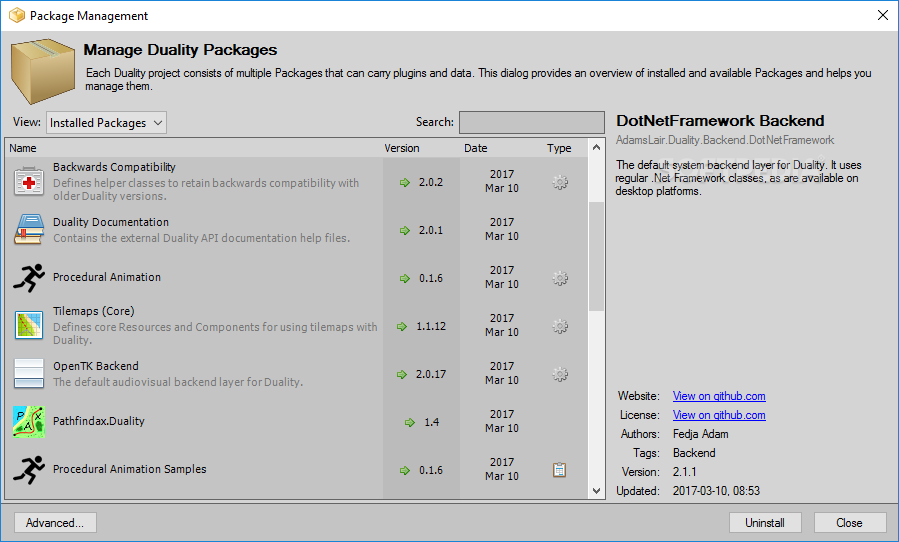
Task: Click clipboard type icon for Procedural Animation Samples
Action: pyautogui.click(x=560, y=470)
